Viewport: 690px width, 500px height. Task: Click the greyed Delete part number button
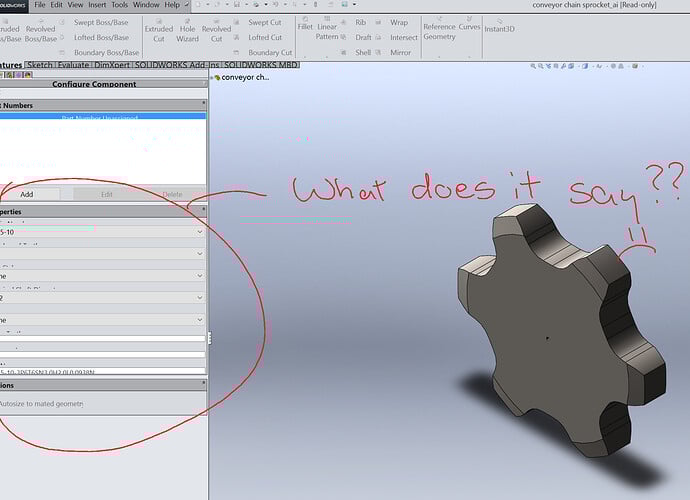172,194
